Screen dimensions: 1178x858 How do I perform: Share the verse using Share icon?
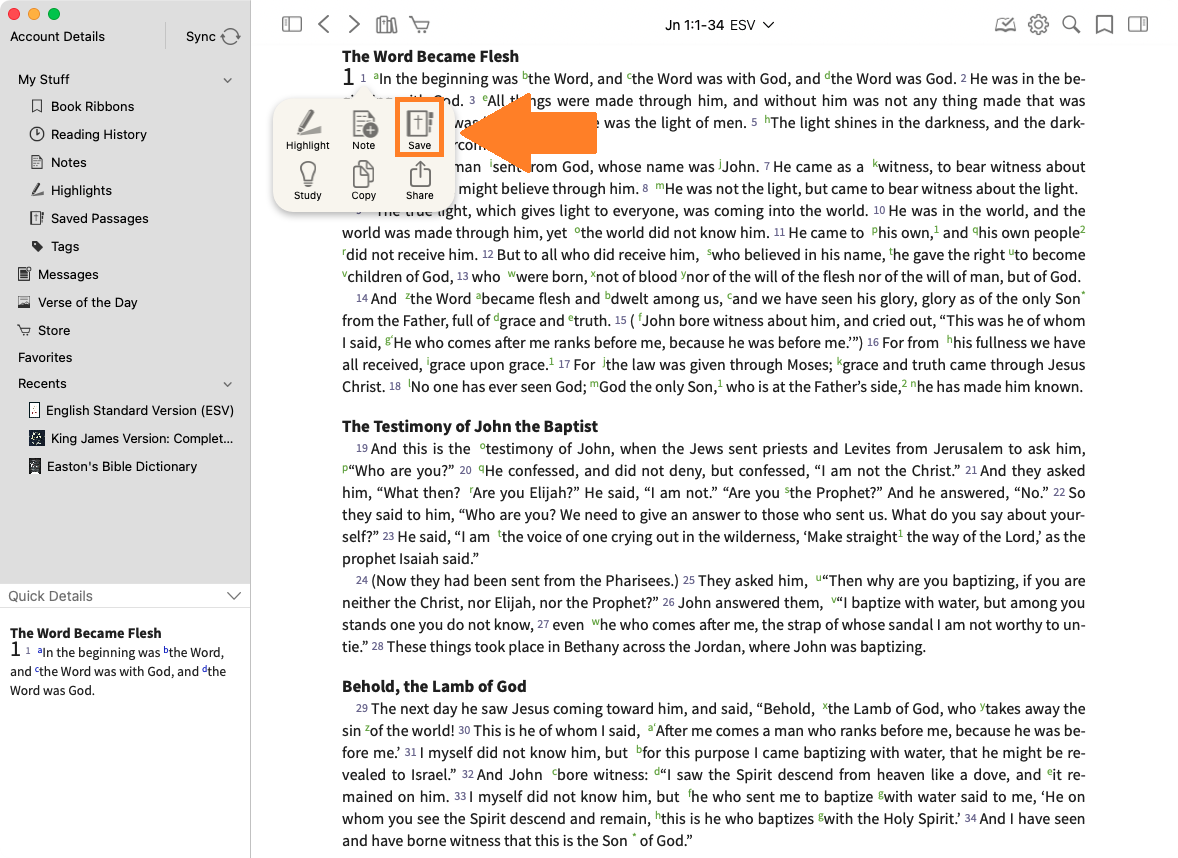tap(420, 179)
